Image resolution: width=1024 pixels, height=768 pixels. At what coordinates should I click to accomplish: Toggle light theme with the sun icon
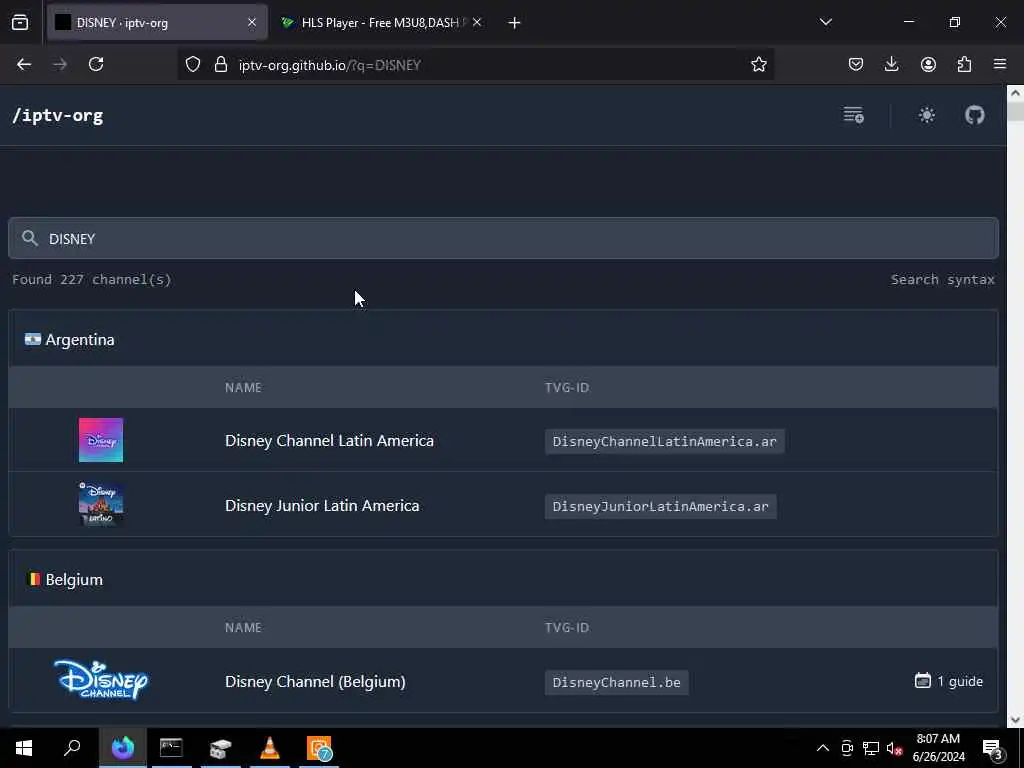point(927,116)
